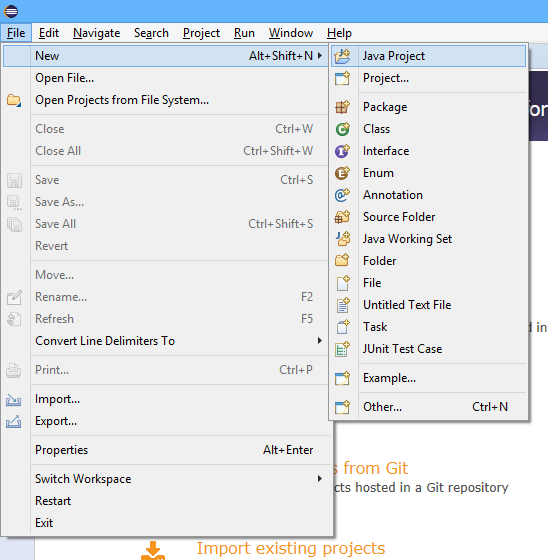Create an Untitled Text File

click(428, 305)
